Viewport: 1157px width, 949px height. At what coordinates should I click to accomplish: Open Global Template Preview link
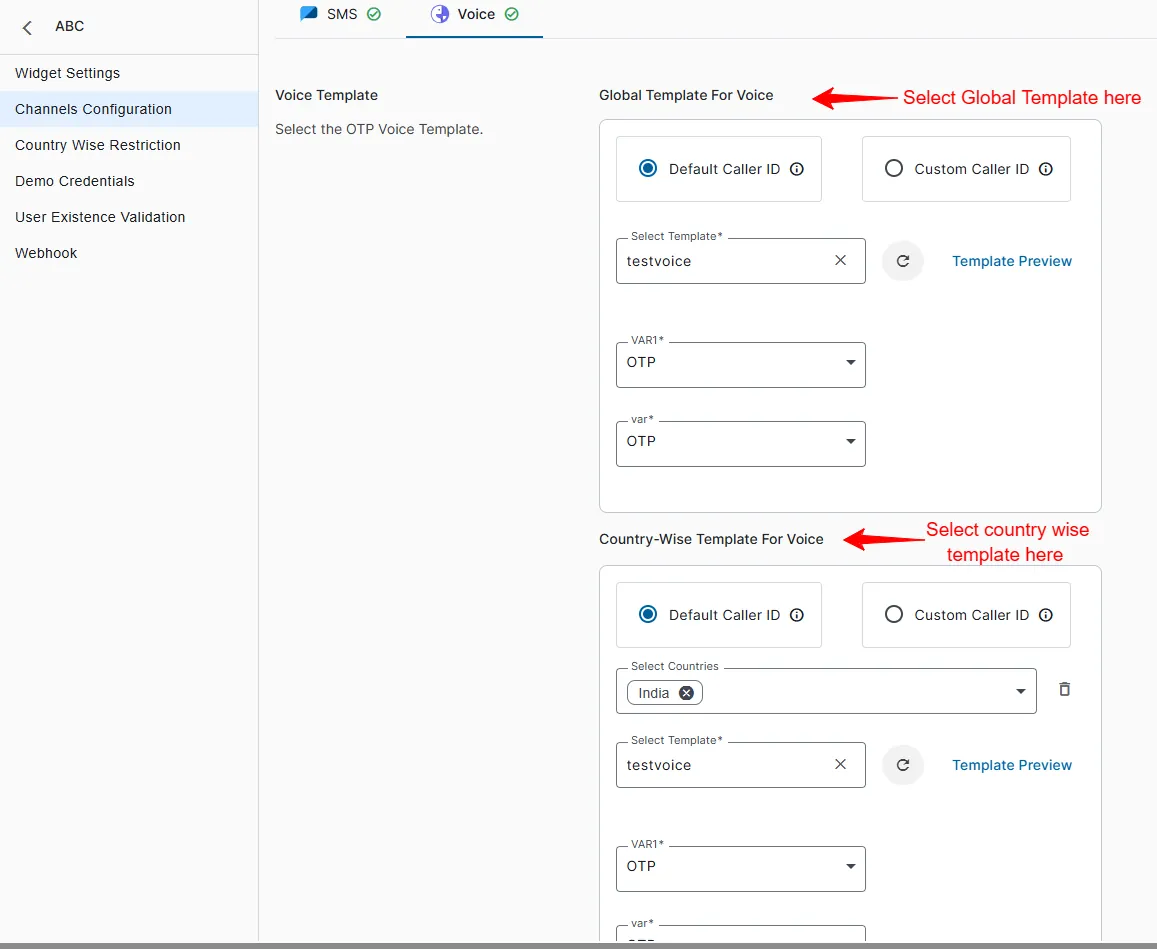click(x=1012, y=261)
